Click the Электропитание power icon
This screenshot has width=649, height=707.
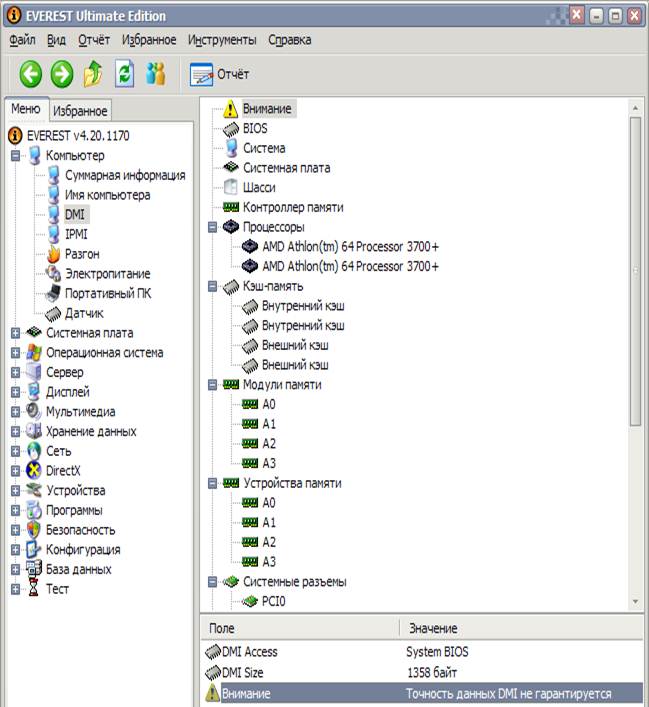(x=53, y=273)
